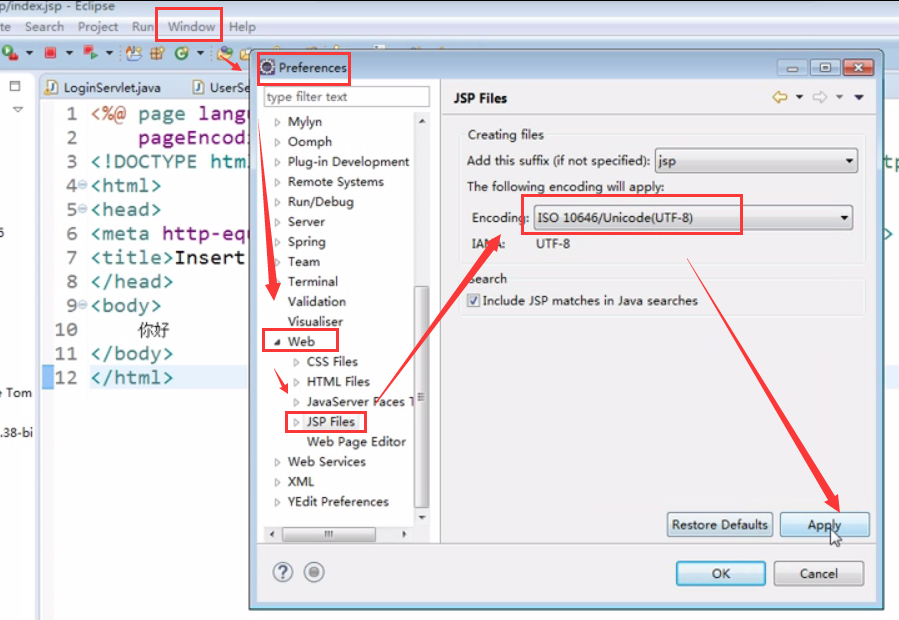
Task: Expand the Server tree node
Action: coord(277,223)
